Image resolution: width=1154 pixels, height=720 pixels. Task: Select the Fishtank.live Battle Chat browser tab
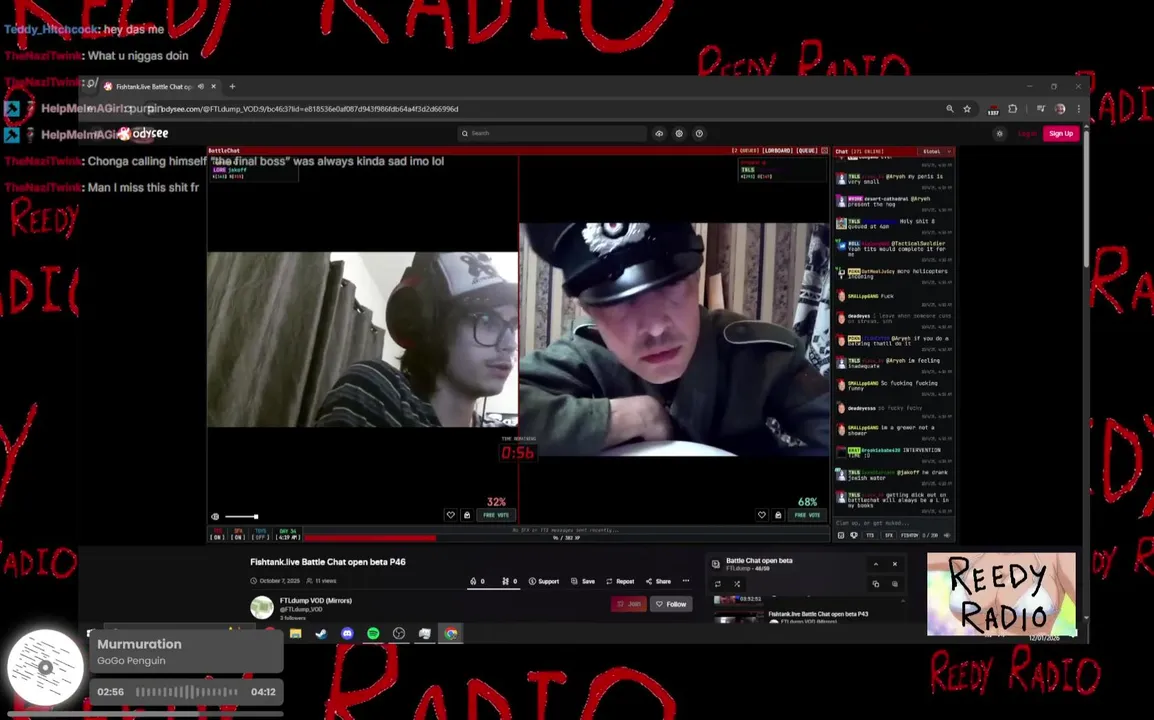pyautogui.click(x=160, y=87)
